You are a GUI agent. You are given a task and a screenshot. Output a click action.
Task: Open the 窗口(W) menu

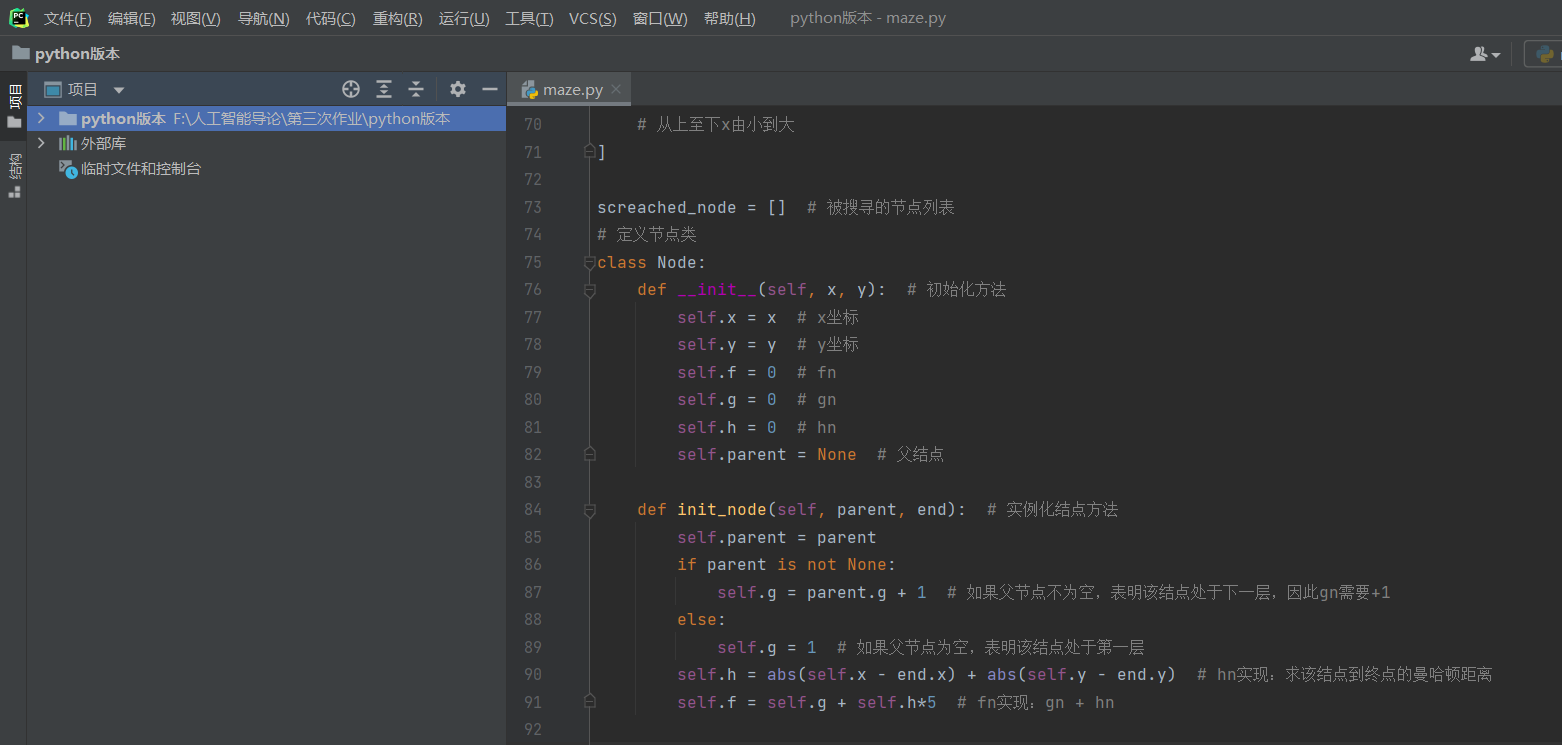coord(660,19)
